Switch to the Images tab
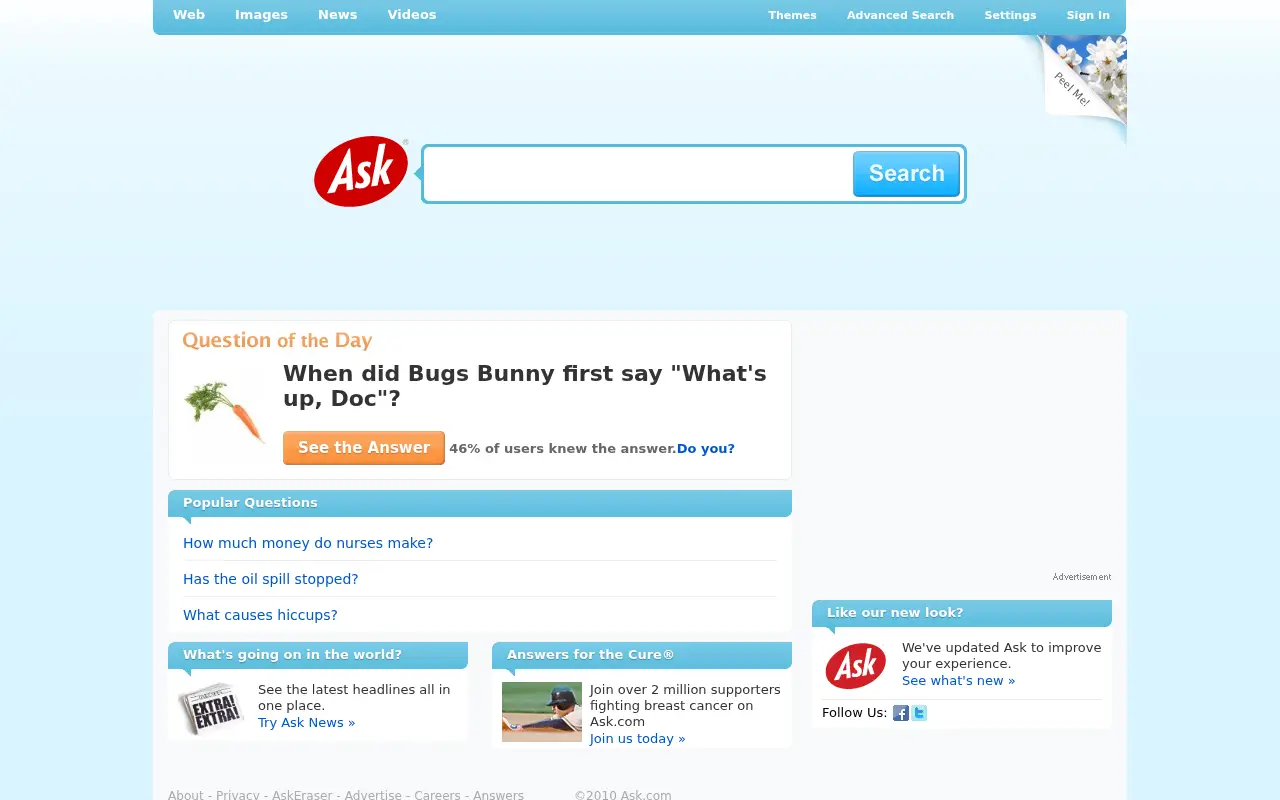Viewport: 1280px width, 800px height. [261, 15]
